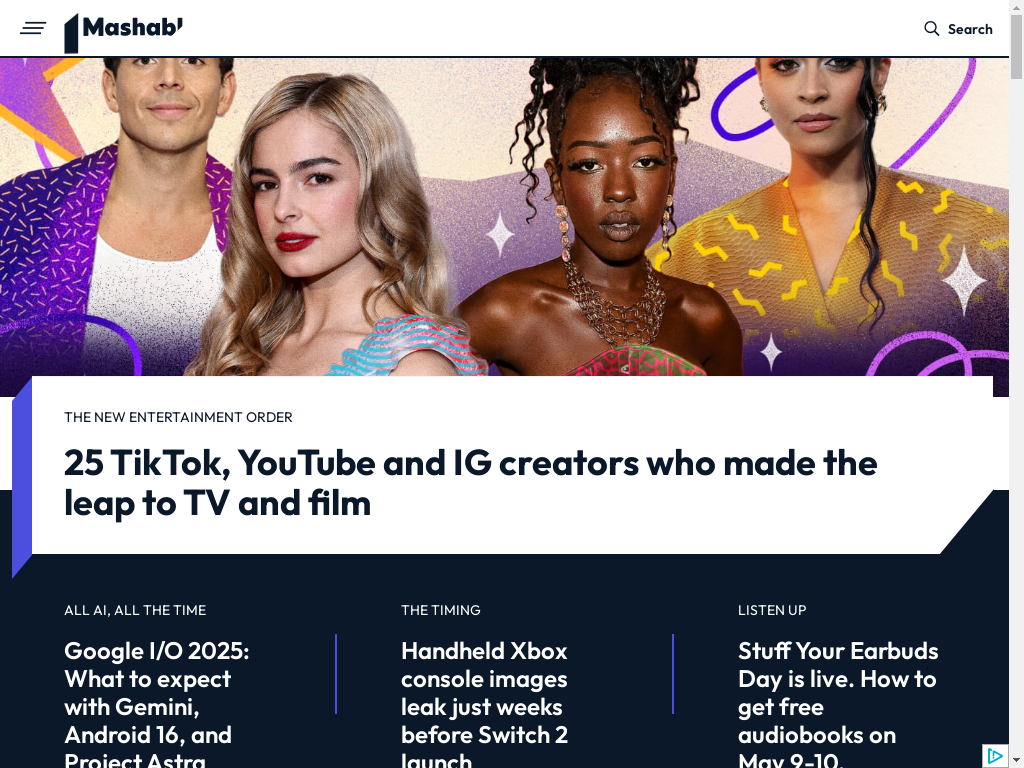The image size is (1024, 768).
Task: Click the magnifying glass search icon
Action: (931, 29)
